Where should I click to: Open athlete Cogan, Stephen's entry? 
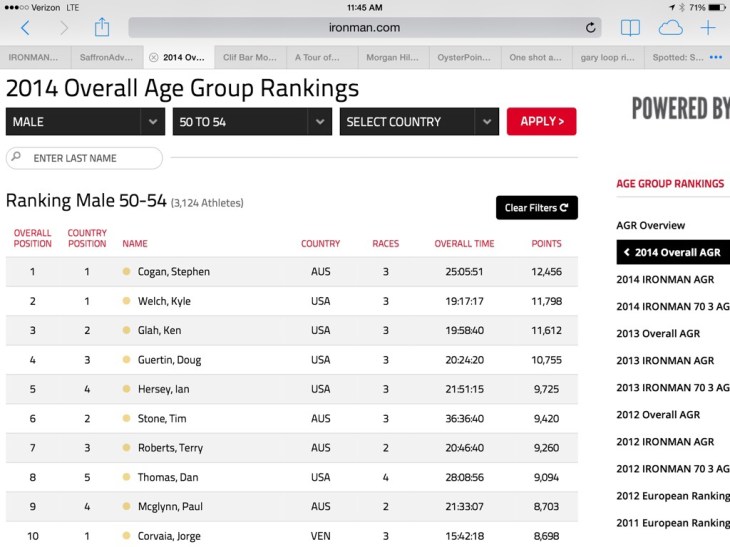point(173,272)
